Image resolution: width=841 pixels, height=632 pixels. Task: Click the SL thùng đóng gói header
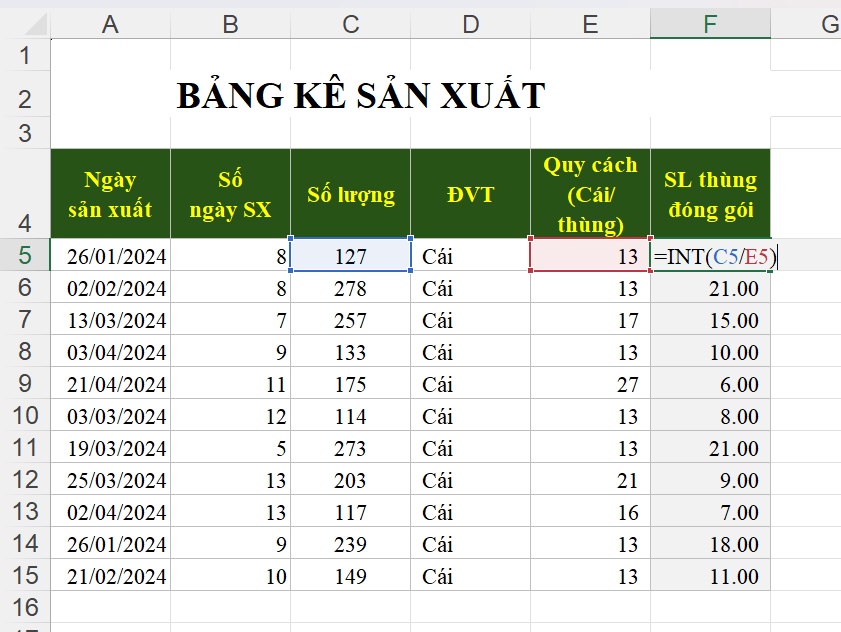(710, 194)
